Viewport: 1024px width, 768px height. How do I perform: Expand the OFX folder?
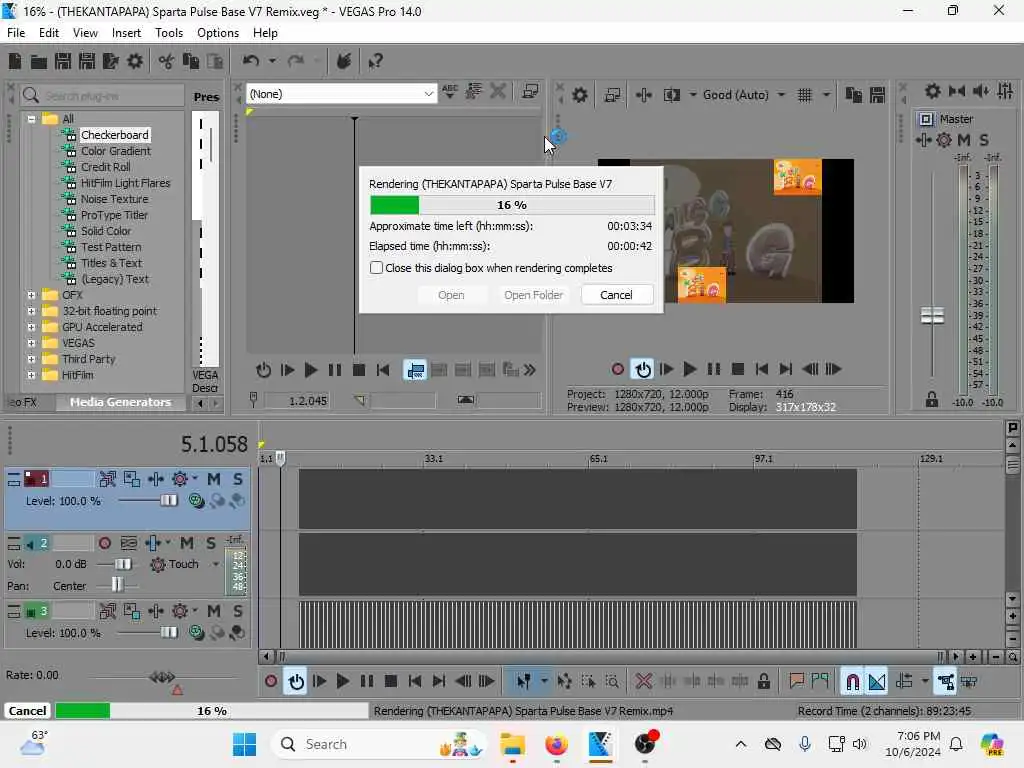[x=31, y=295]
